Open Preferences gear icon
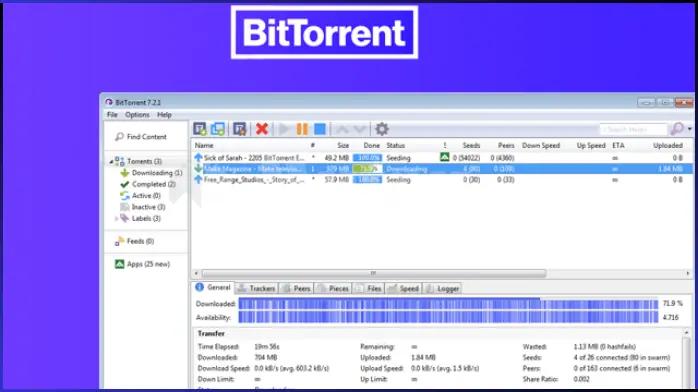698x392 pixels. pyautogui.click(x=381, y=129)
